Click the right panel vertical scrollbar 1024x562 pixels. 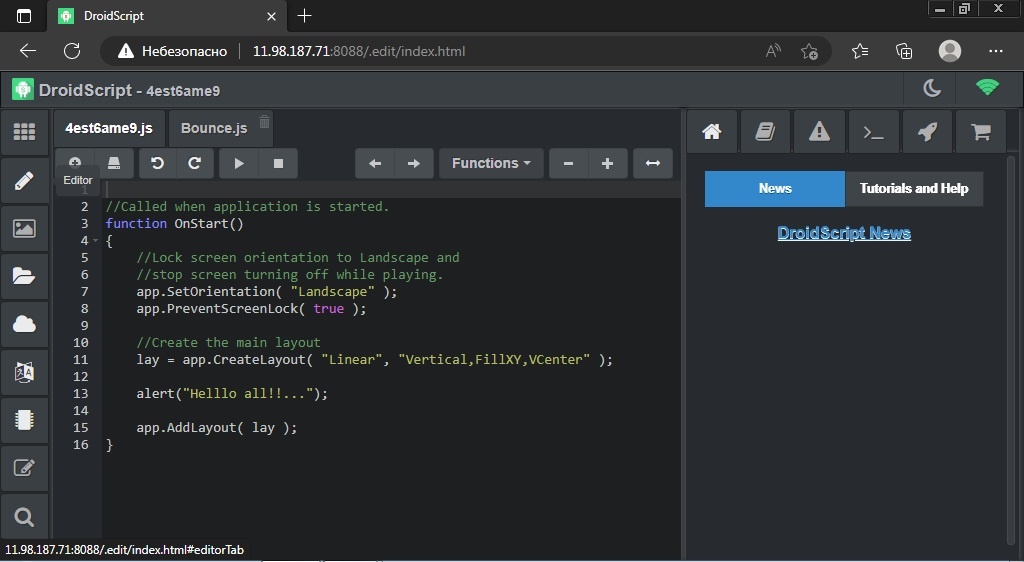pos(1012,349)
